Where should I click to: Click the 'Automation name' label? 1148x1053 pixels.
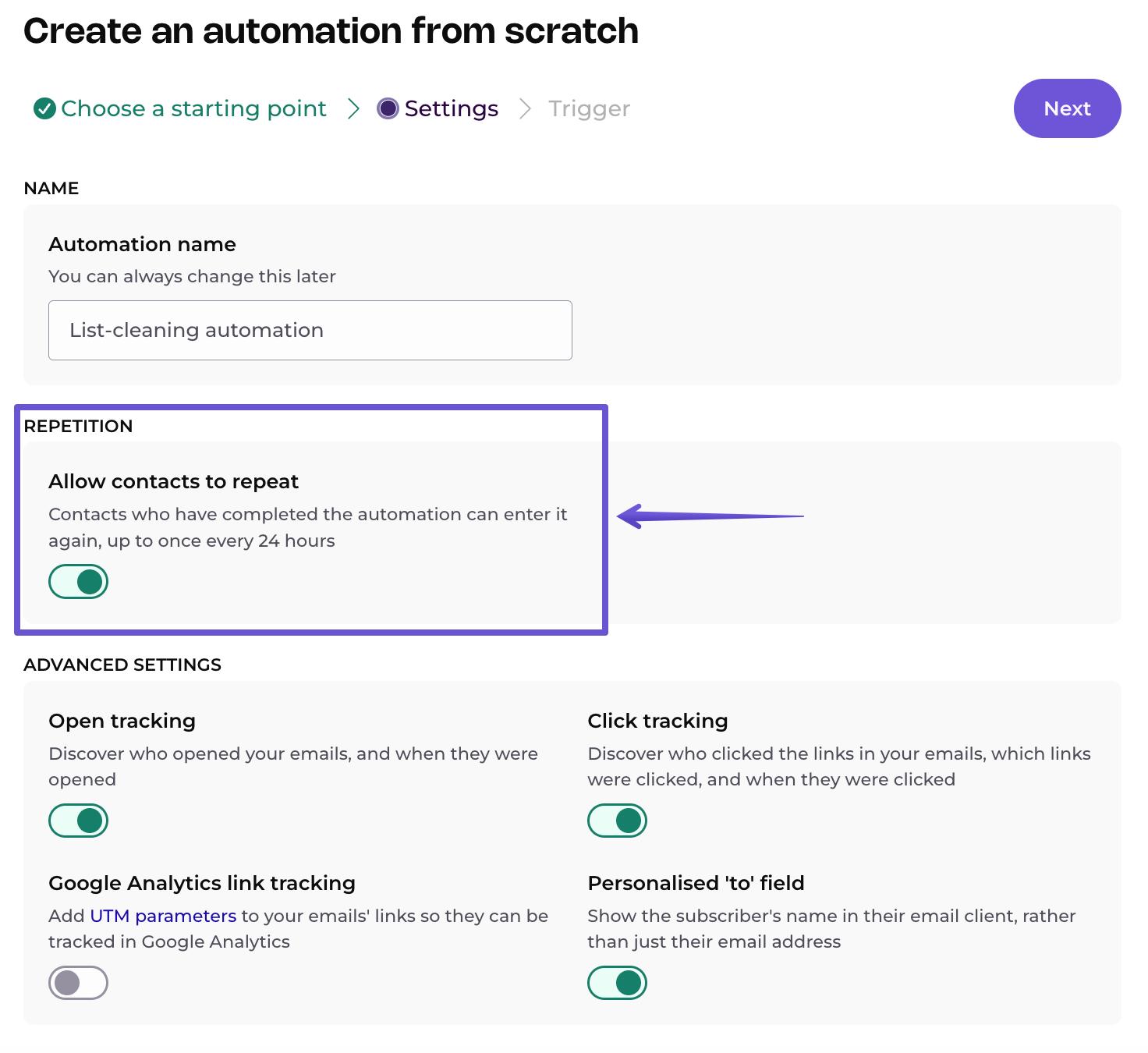[x=142, y=244]
